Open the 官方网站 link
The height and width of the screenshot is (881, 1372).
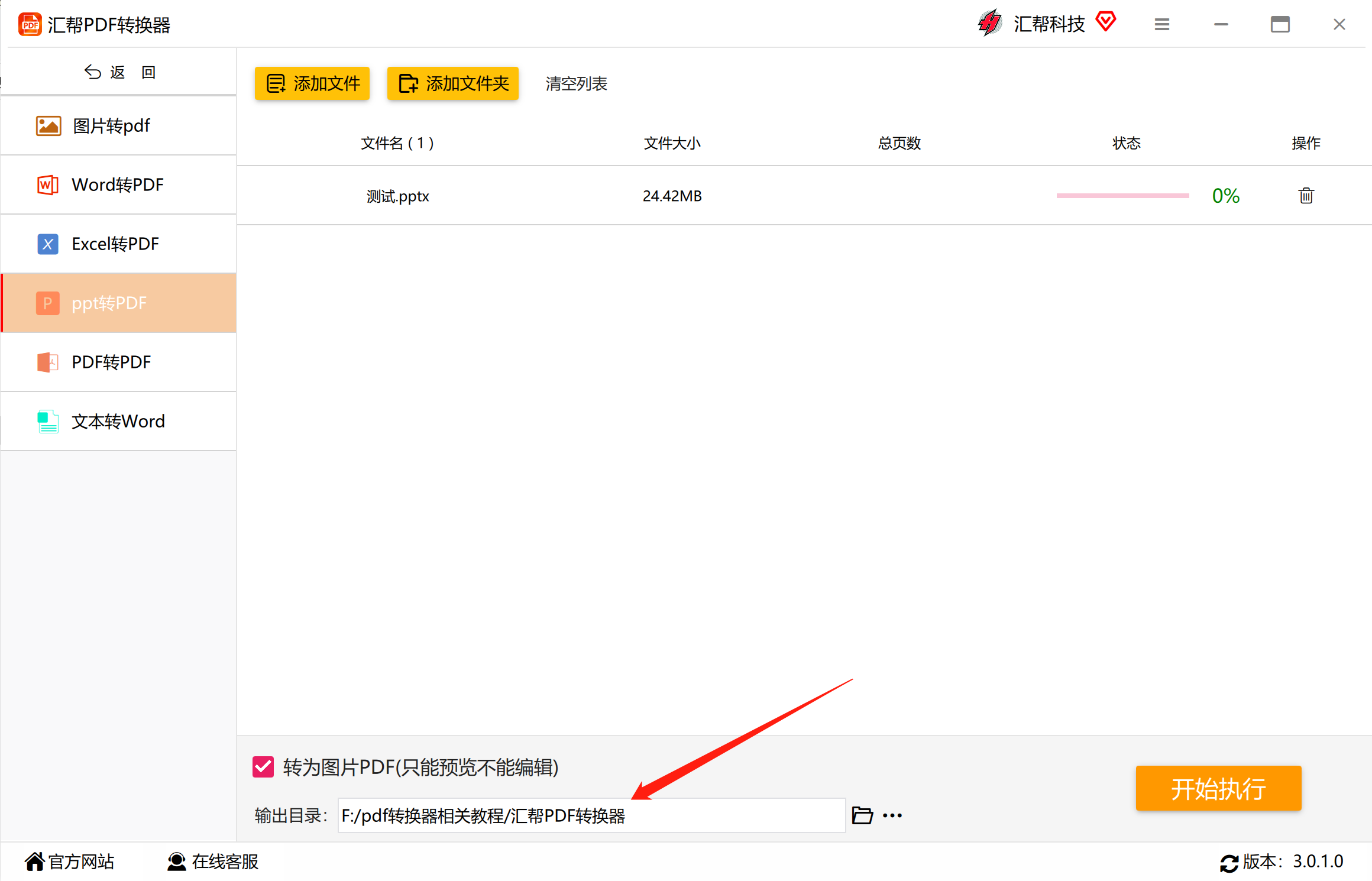[x=70, y=861]
